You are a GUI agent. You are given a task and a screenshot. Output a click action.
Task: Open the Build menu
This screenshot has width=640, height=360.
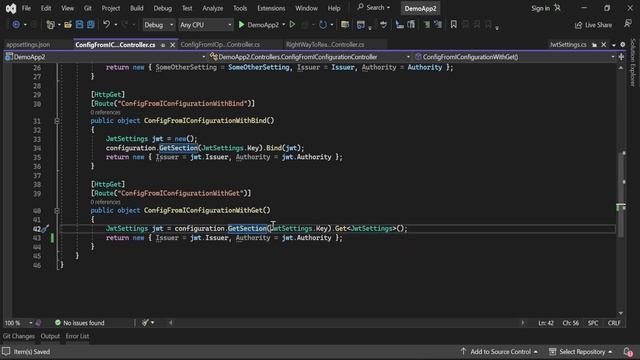point(136,8)
